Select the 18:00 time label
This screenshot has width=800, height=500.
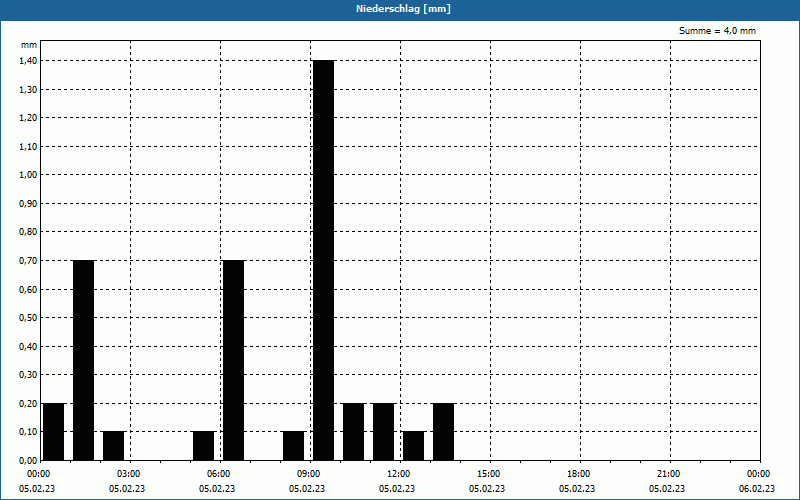pyautogui.click(x=580, y=474)
